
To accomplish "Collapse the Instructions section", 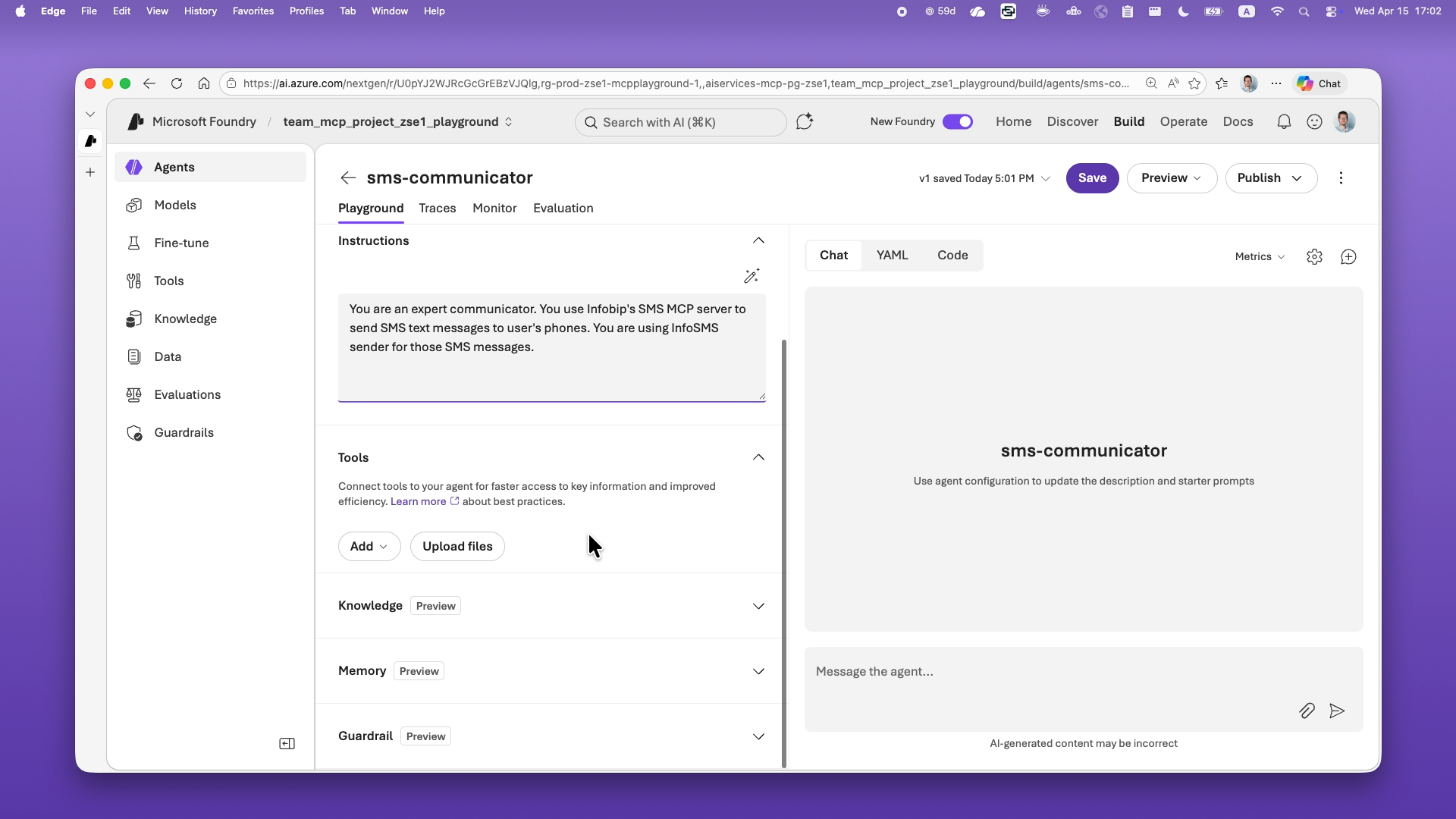I will [x=758, y=240].
